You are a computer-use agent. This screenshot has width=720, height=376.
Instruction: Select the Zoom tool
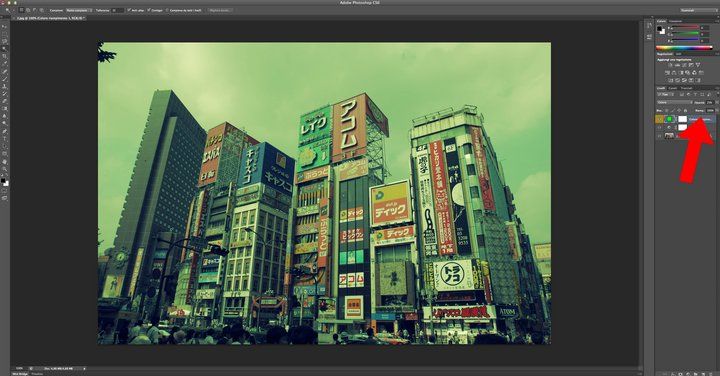(6, 168)
